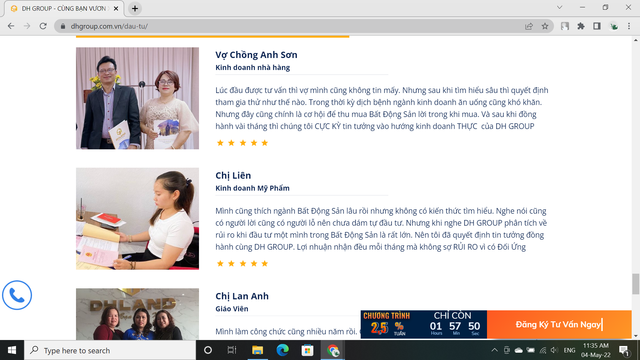Image resolution: width=640 pixels, height=360 pixels.
Task: Open Chrome three-dot menu
Action: [629, 26]
